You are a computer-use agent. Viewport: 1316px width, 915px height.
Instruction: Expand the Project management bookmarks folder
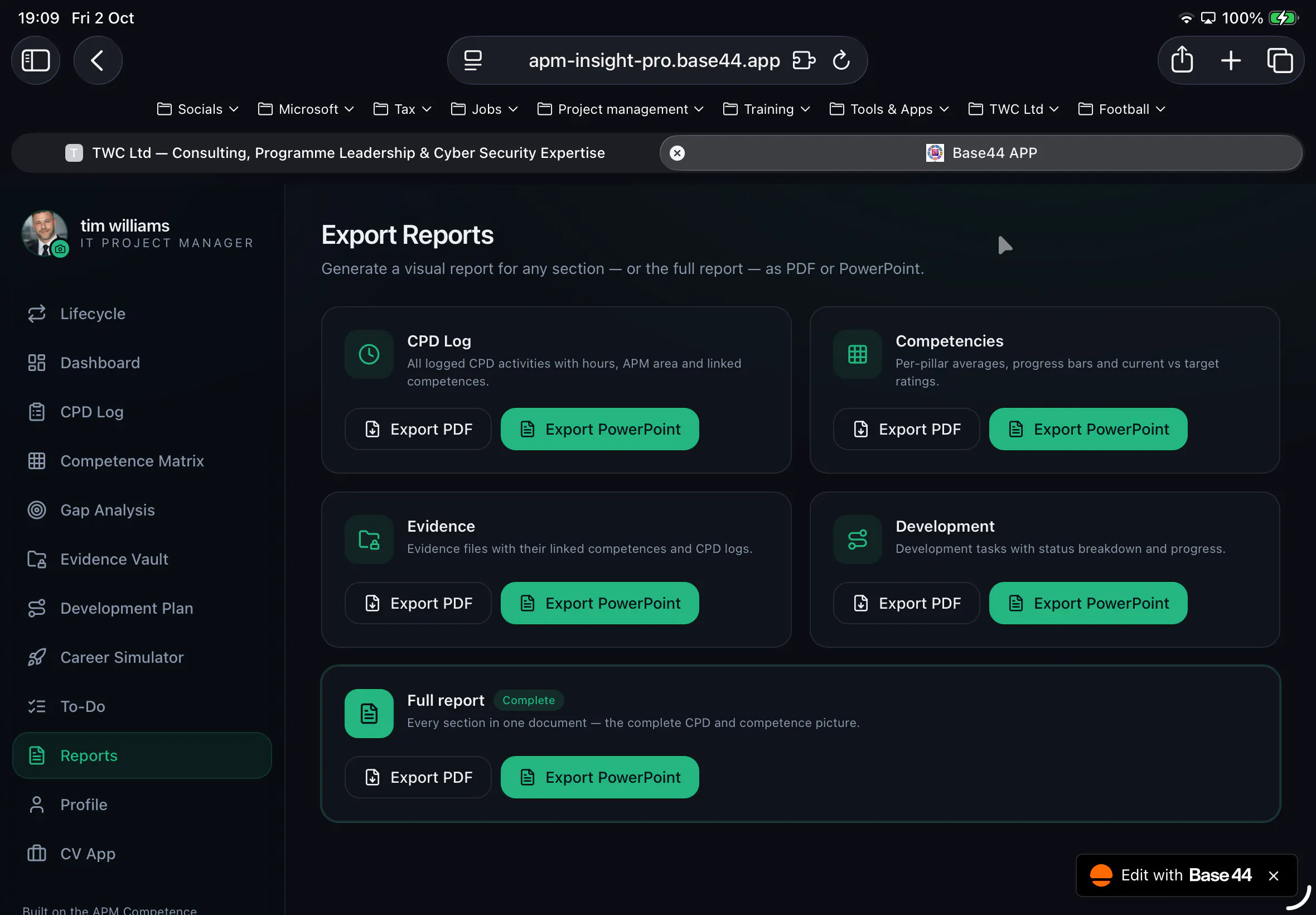621,109
